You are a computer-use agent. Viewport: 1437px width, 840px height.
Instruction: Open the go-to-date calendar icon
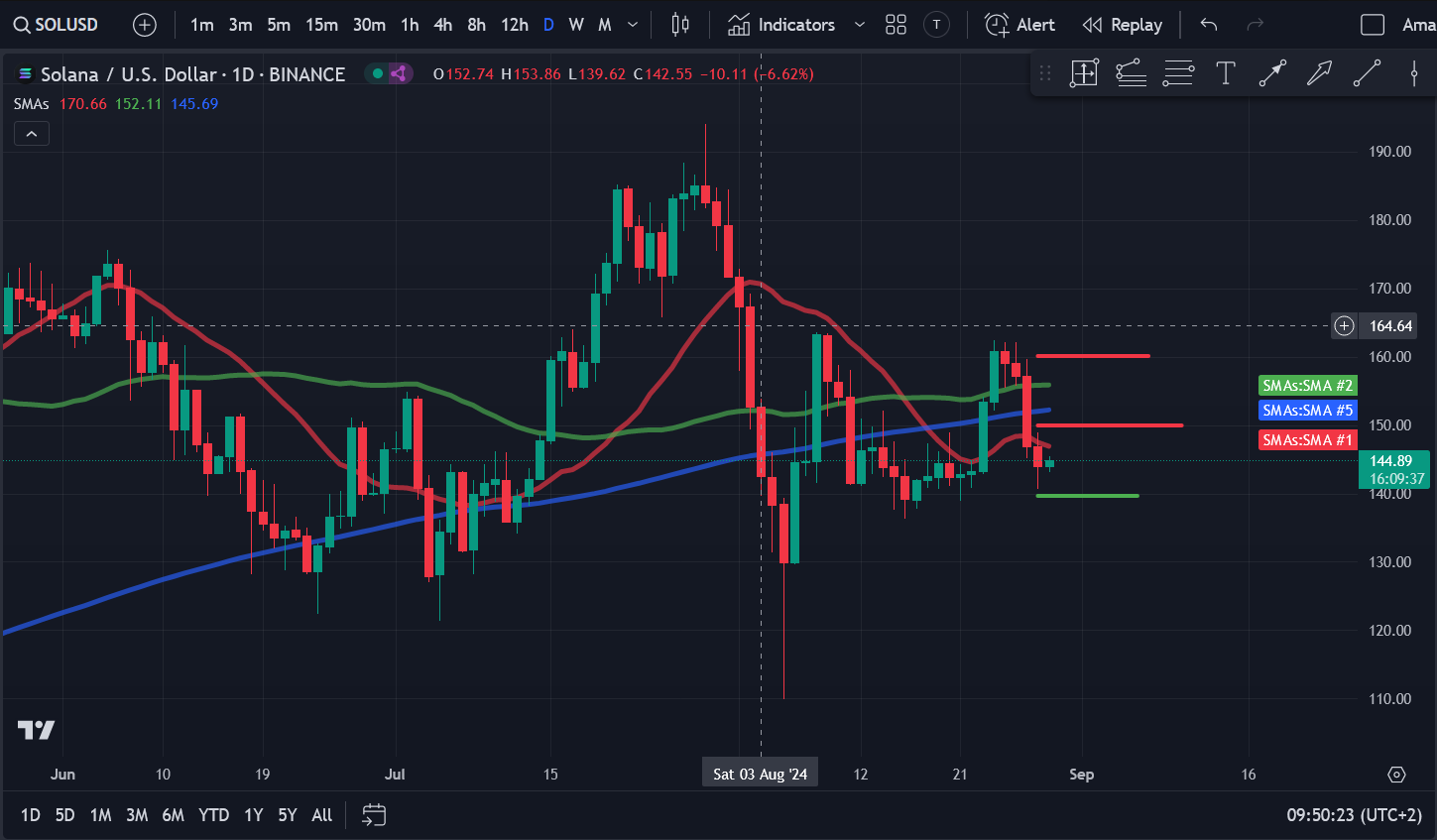(x=374, y=815)
